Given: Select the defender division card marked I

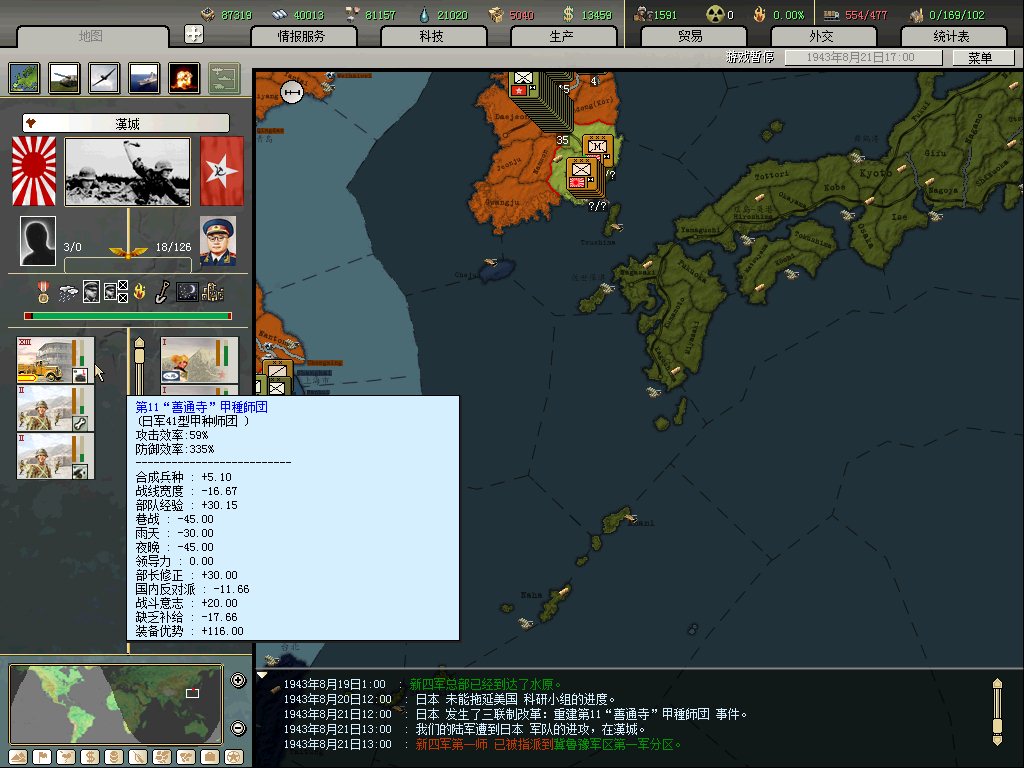Looking at the screenshot, I should pyautogui.click(x=199, y=360).
